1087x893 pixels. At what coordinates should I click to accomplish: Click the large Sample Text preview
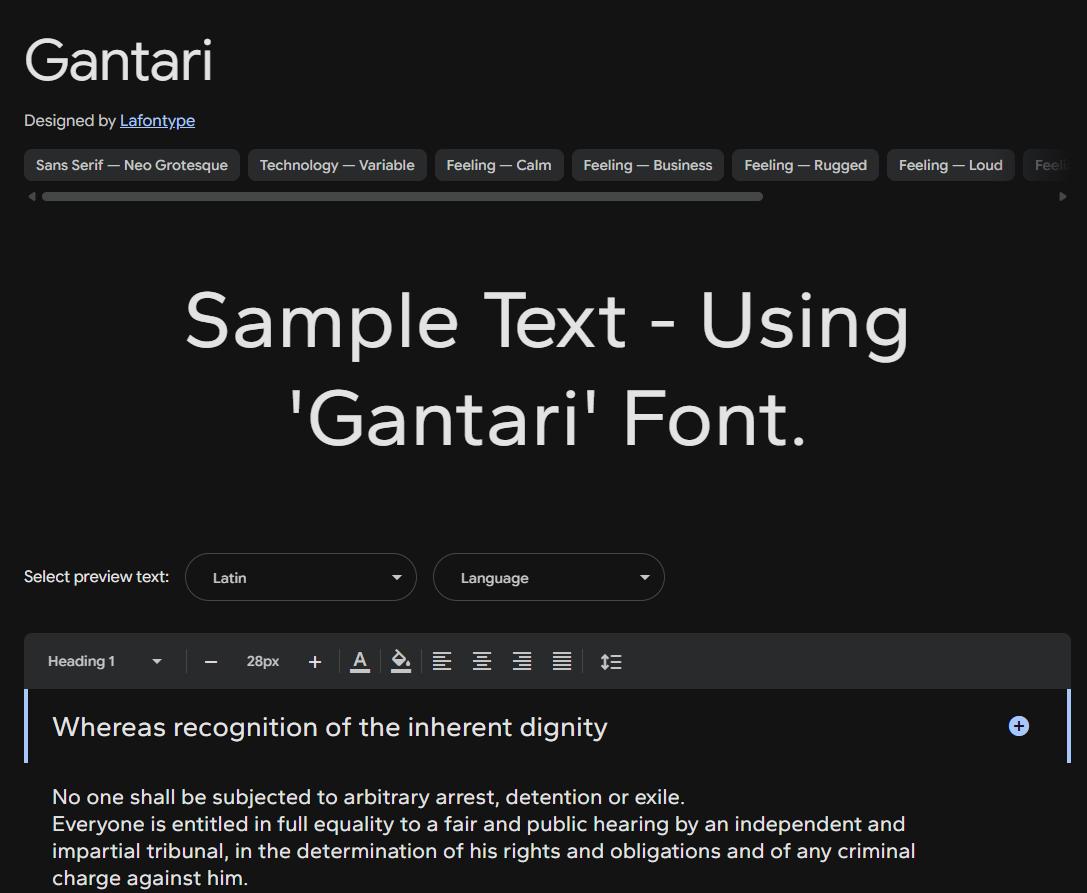pyautogui.click(x=547, y=370)
